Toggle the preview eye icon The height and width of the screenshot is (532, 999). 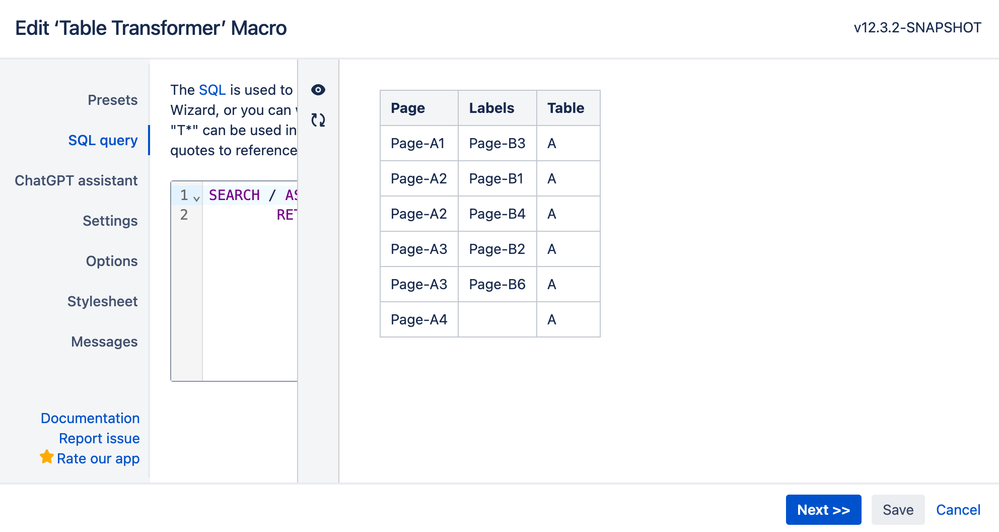point(318,90)
